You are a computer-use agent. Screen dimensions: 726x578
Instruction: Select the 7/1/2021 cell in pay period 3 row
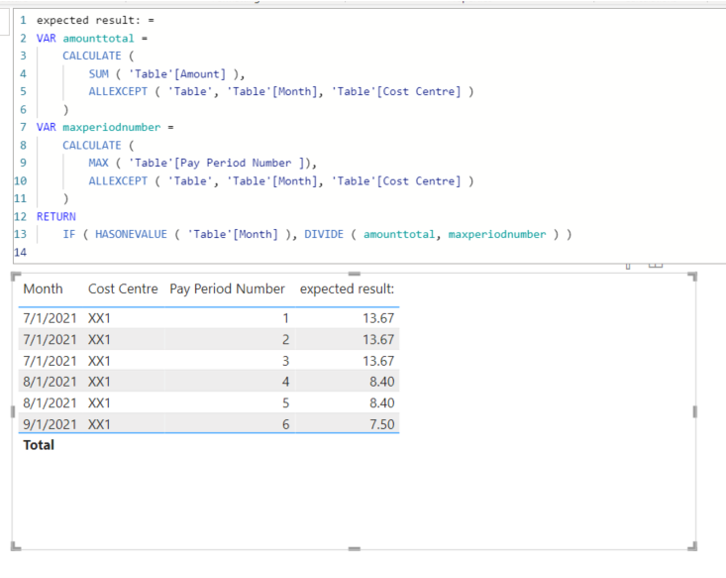pyautogui.click(x=50, y=361)
